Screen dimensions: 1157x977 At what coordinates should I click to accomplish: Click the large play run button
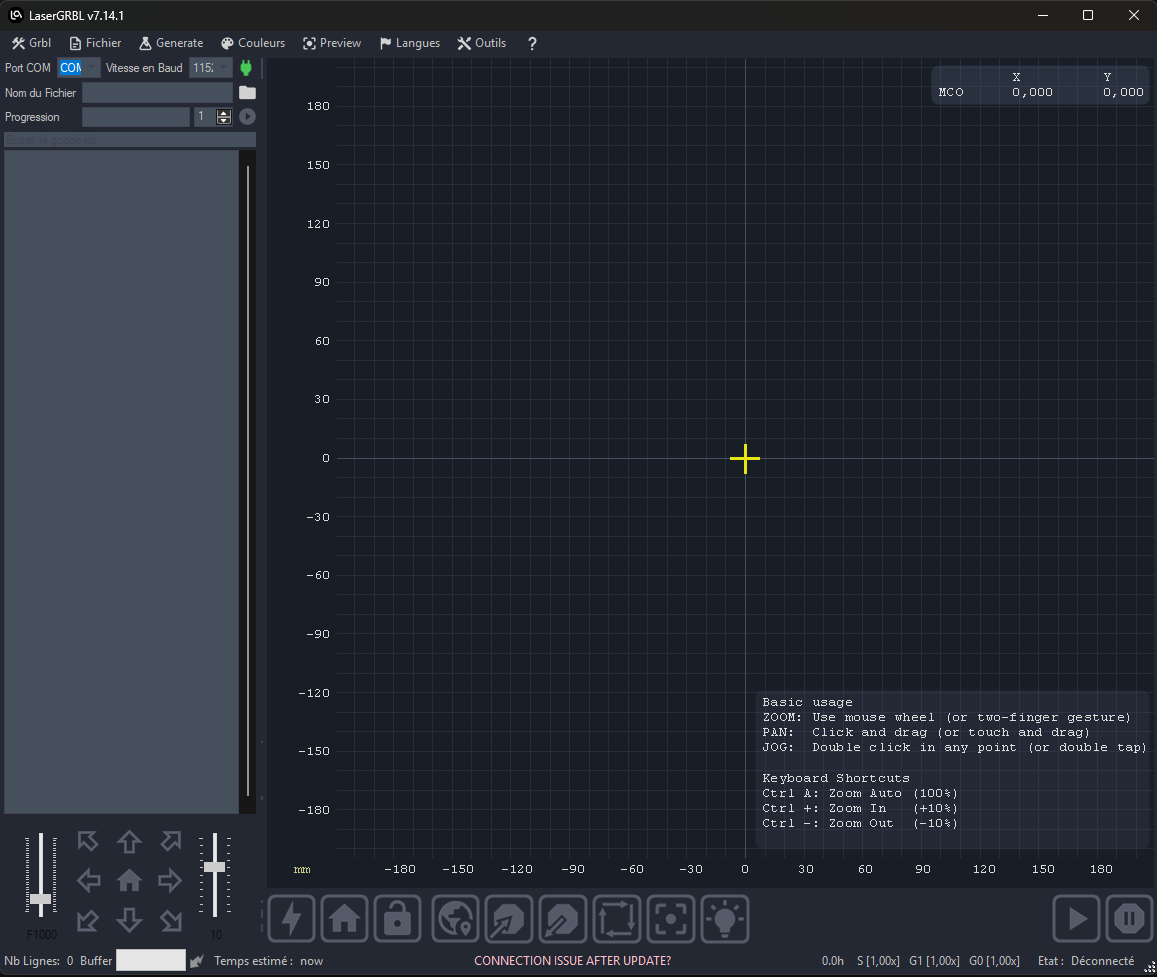tap(1077, 919)
